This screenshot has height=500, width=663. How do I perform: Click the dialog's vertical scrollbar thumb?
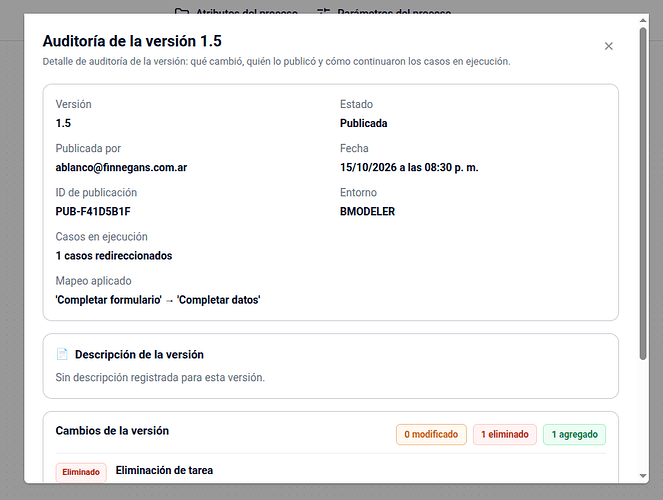click(x=643, y=194)
